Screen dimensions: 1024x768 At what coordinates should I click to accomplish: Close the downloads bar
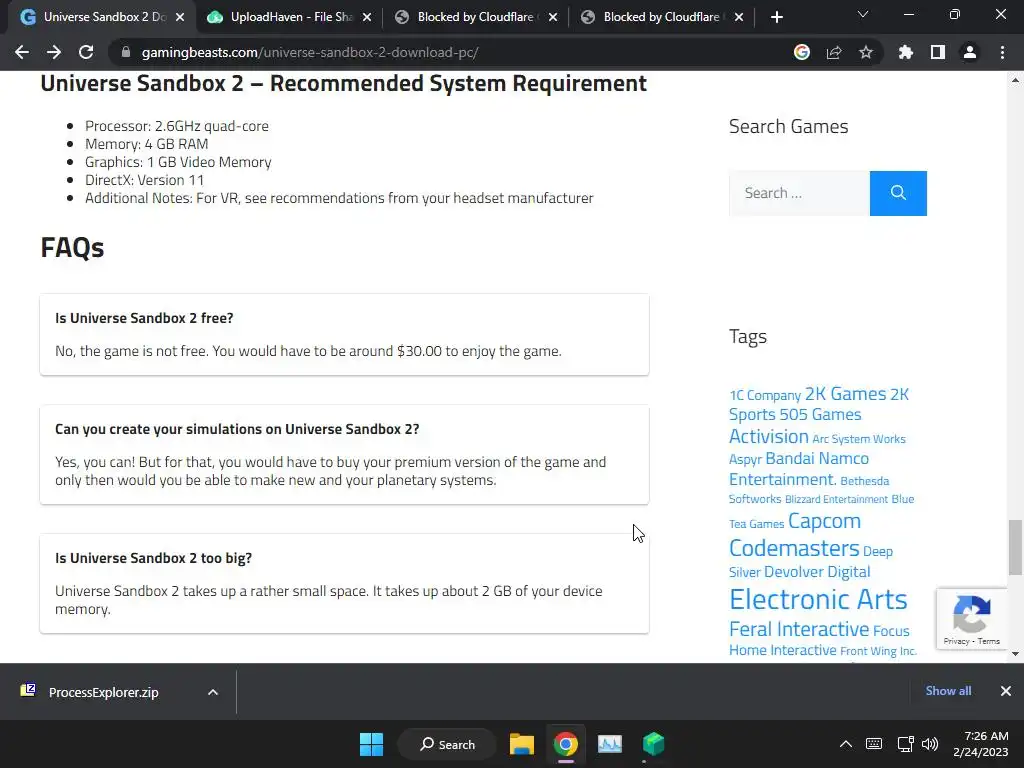pyautogui.click(x=1006, y=691)
